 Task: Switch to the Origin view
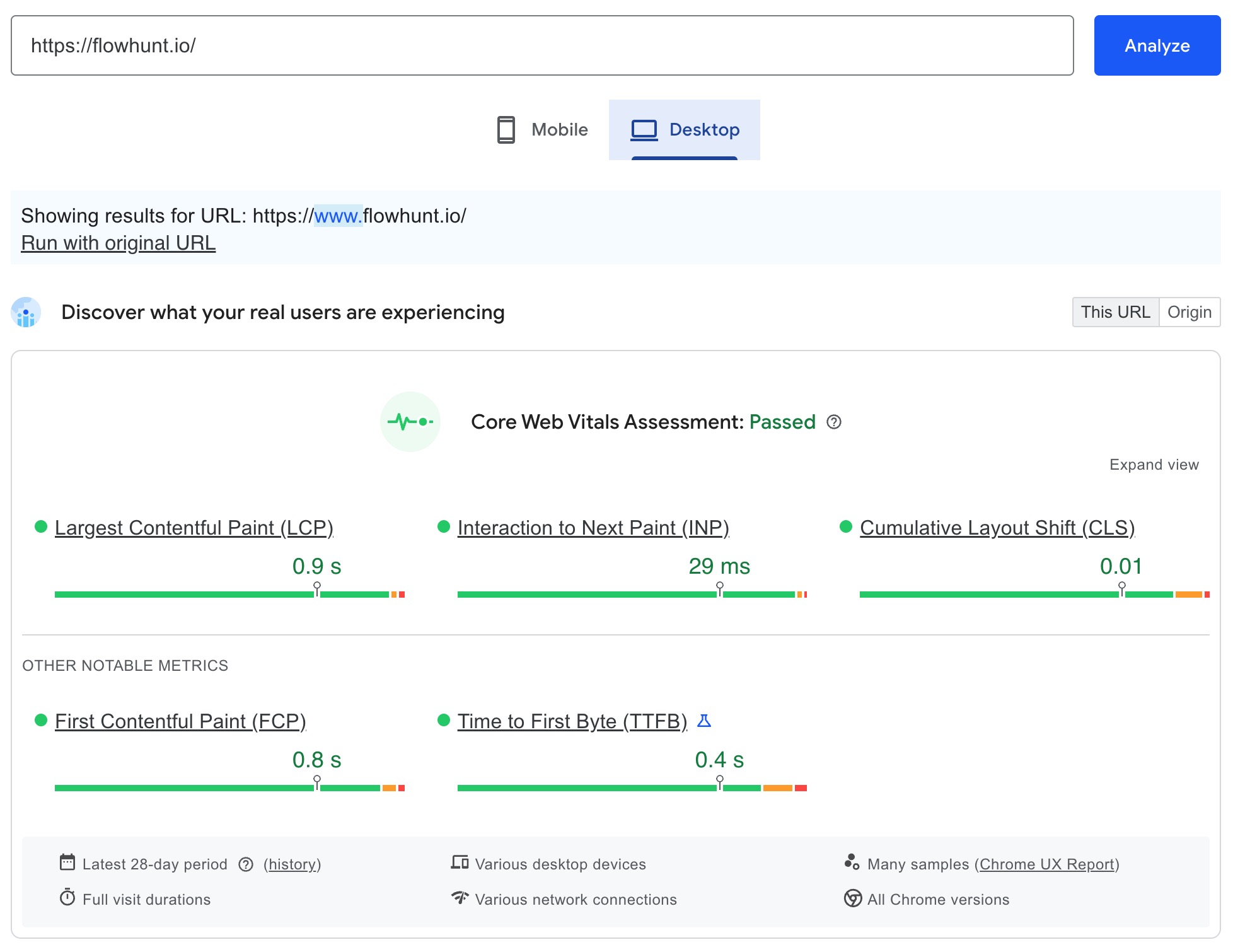pos(1190,311)
